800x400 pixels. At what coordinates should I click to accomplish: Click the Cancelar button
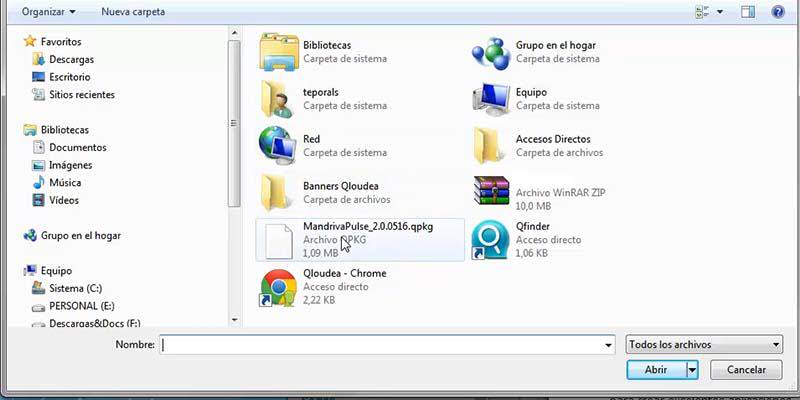click(746, 370)
